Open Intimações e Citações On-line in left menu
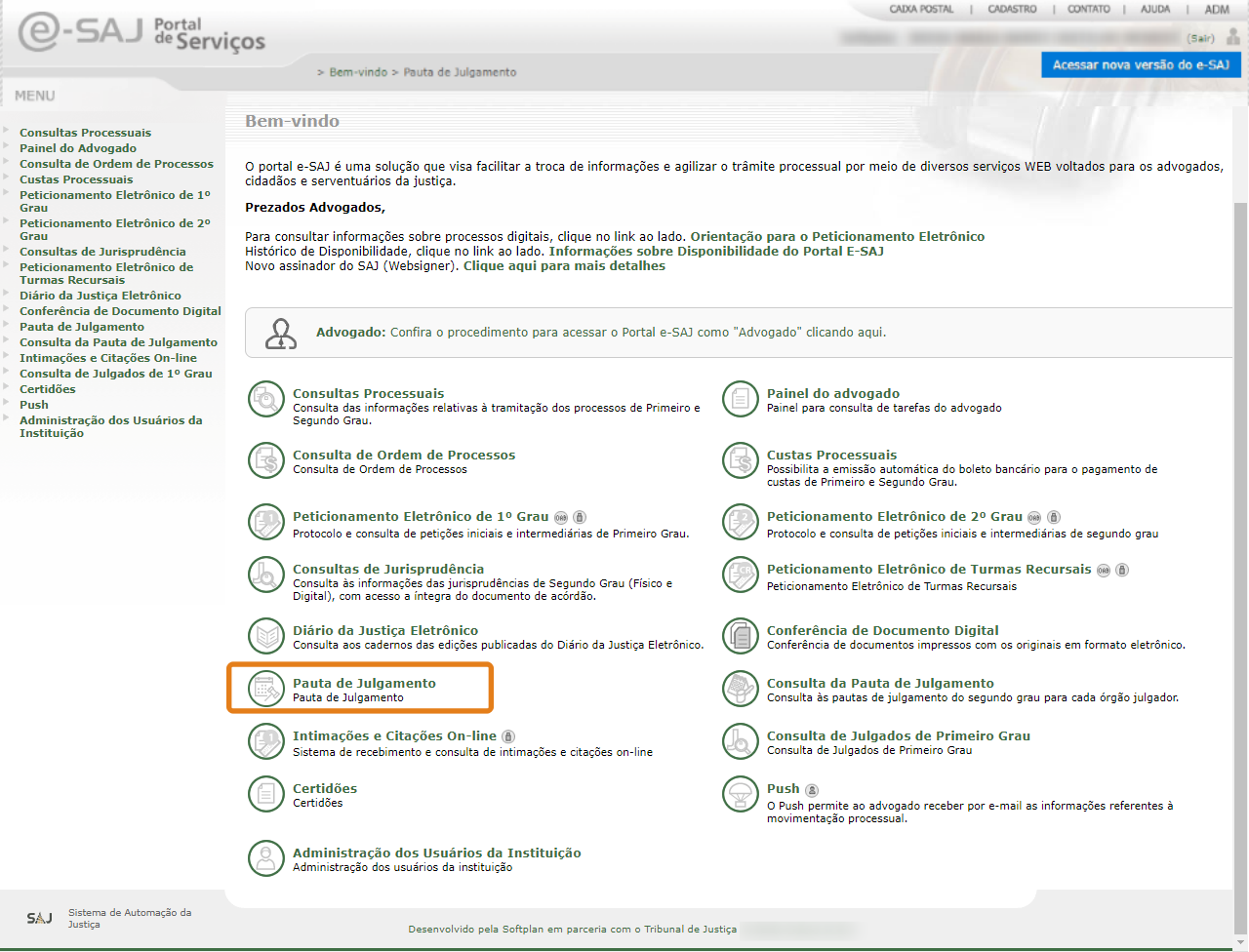 (108, 358)
